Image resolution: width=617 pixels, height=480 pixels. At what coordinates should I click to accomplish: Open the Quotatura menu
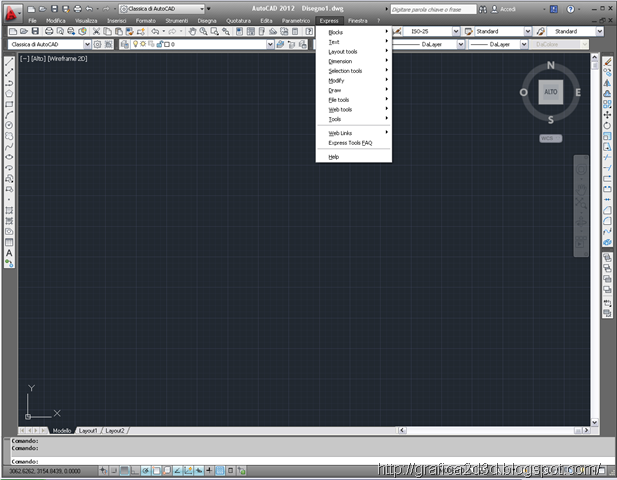[238, 20]
